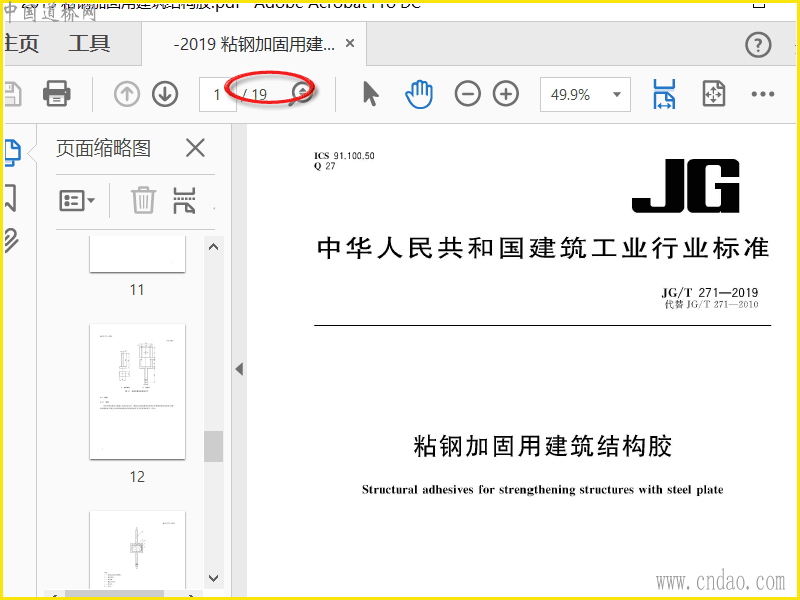
Task: Click the page number input field
Action: click(218, 94)
